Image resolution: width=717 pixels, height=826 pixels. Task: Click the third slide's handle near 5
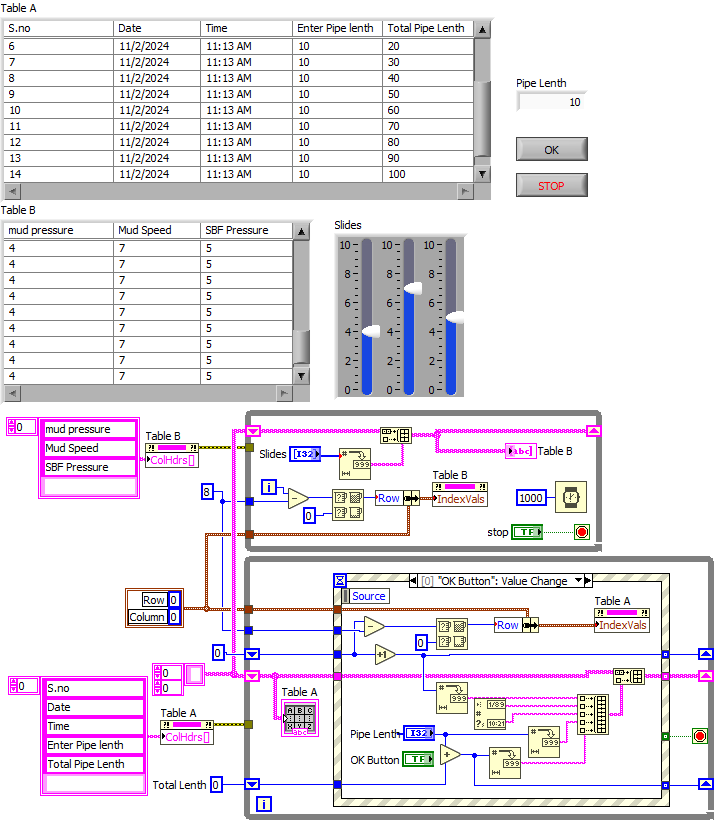pyautogui.click(x=455, y=317)
